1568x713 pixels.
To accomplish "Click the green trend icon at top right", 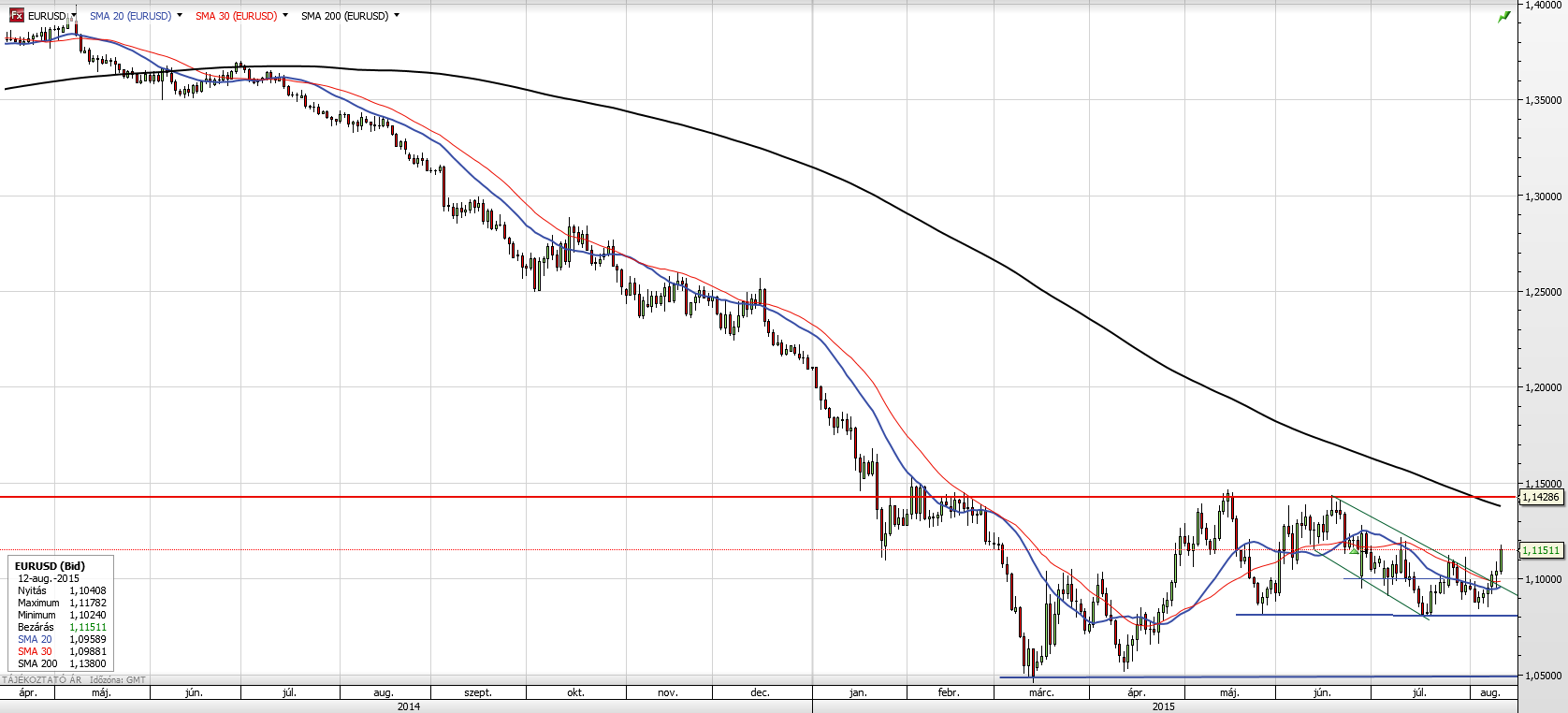I will pos(1504,17).
